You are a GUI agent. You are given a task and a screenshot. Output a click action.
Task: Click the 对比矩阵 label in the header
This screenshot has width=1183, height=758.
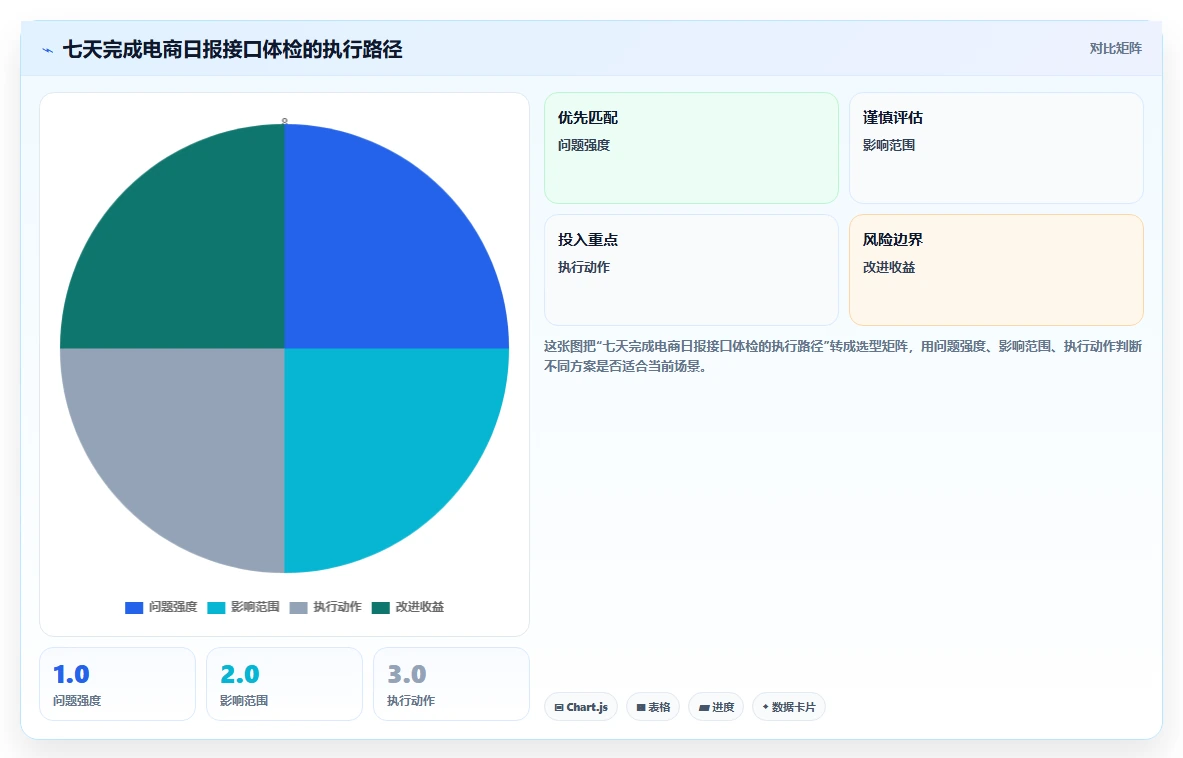(x=1115, y=48)
